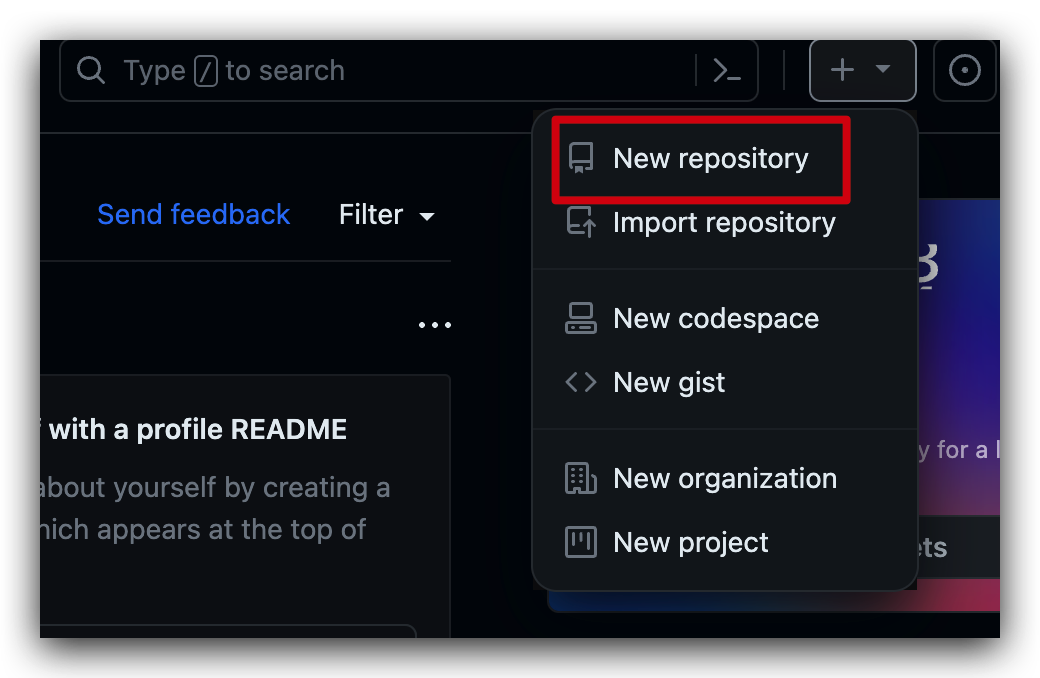Open the command palette terminal icon

click(727, 71)
